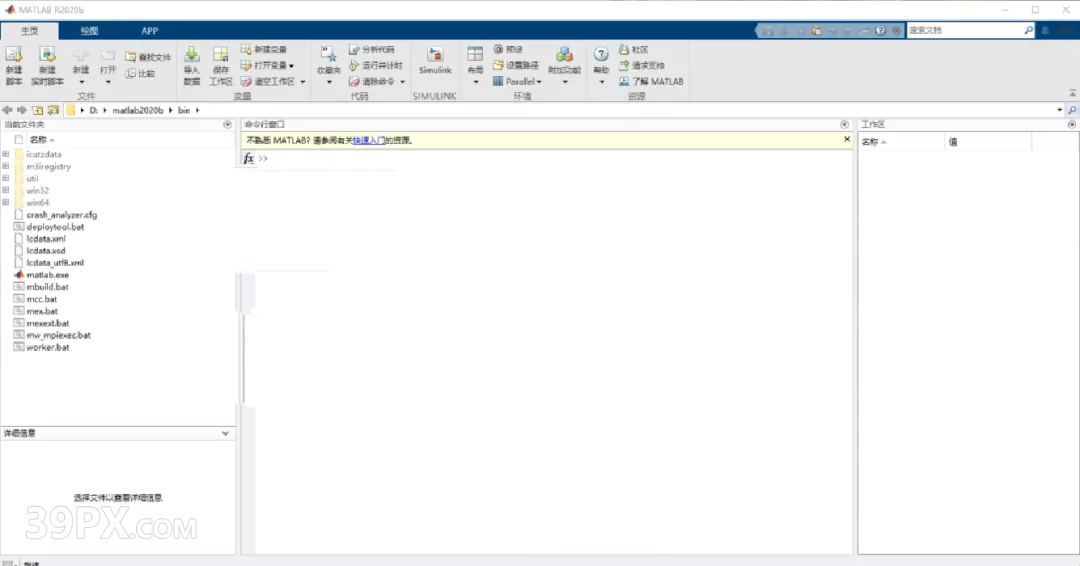Screen dimensions: 1080x566
Task: Expand the m3iregistry folder
Action: point(6,166)
